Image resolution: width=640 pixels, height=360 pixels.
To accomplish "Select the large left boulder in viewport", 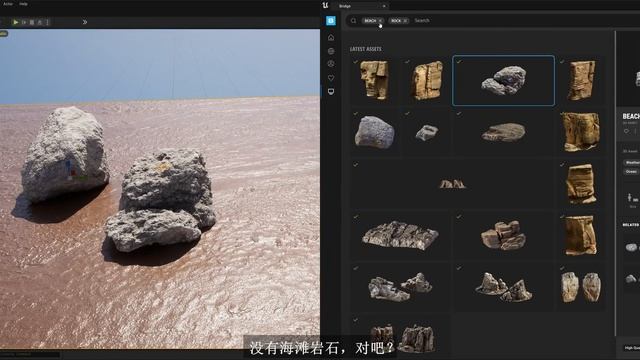I will tap(64, 155).
